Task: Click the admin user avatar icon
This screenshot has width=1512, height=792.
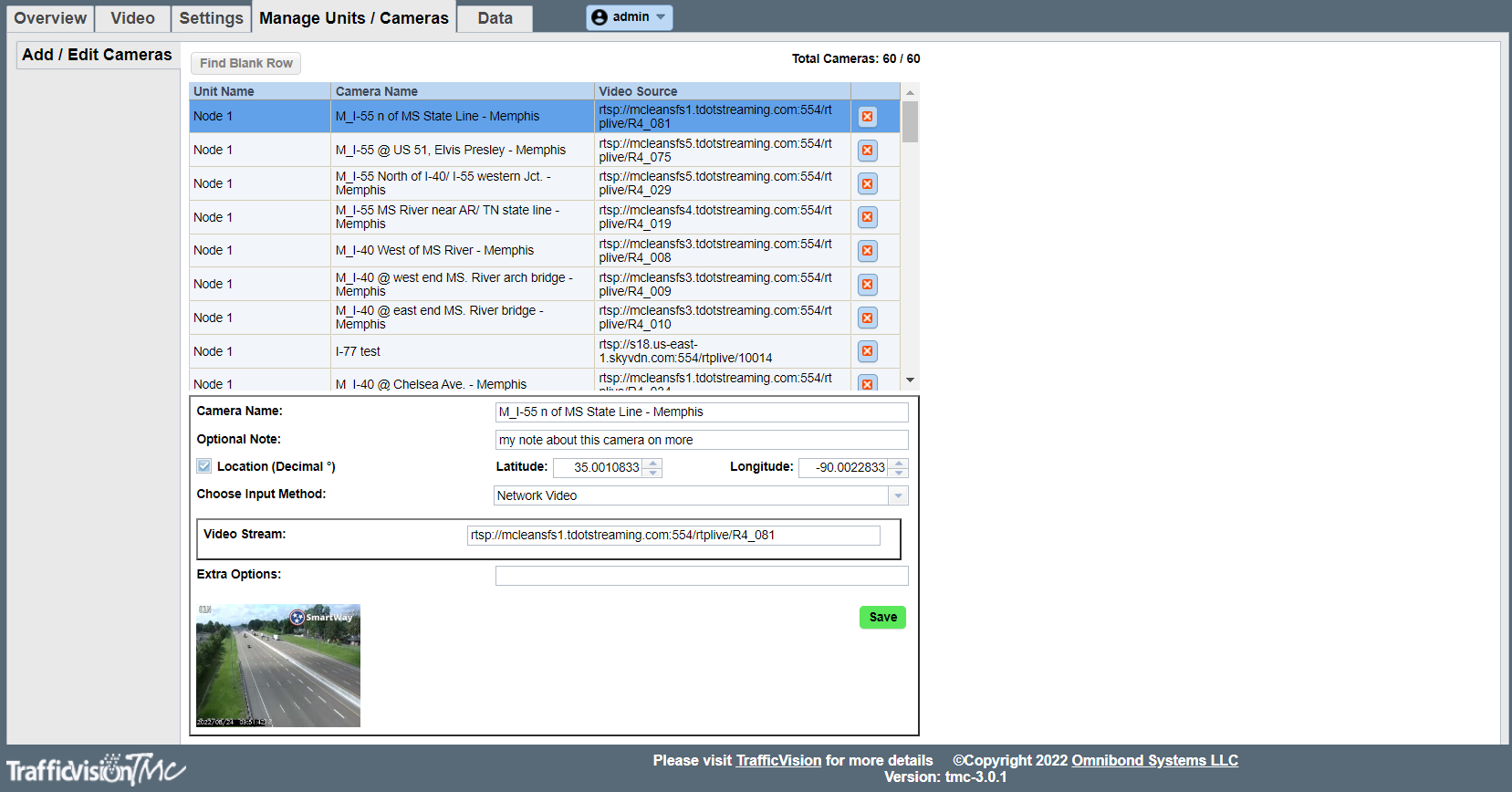Action: [600, 17]
